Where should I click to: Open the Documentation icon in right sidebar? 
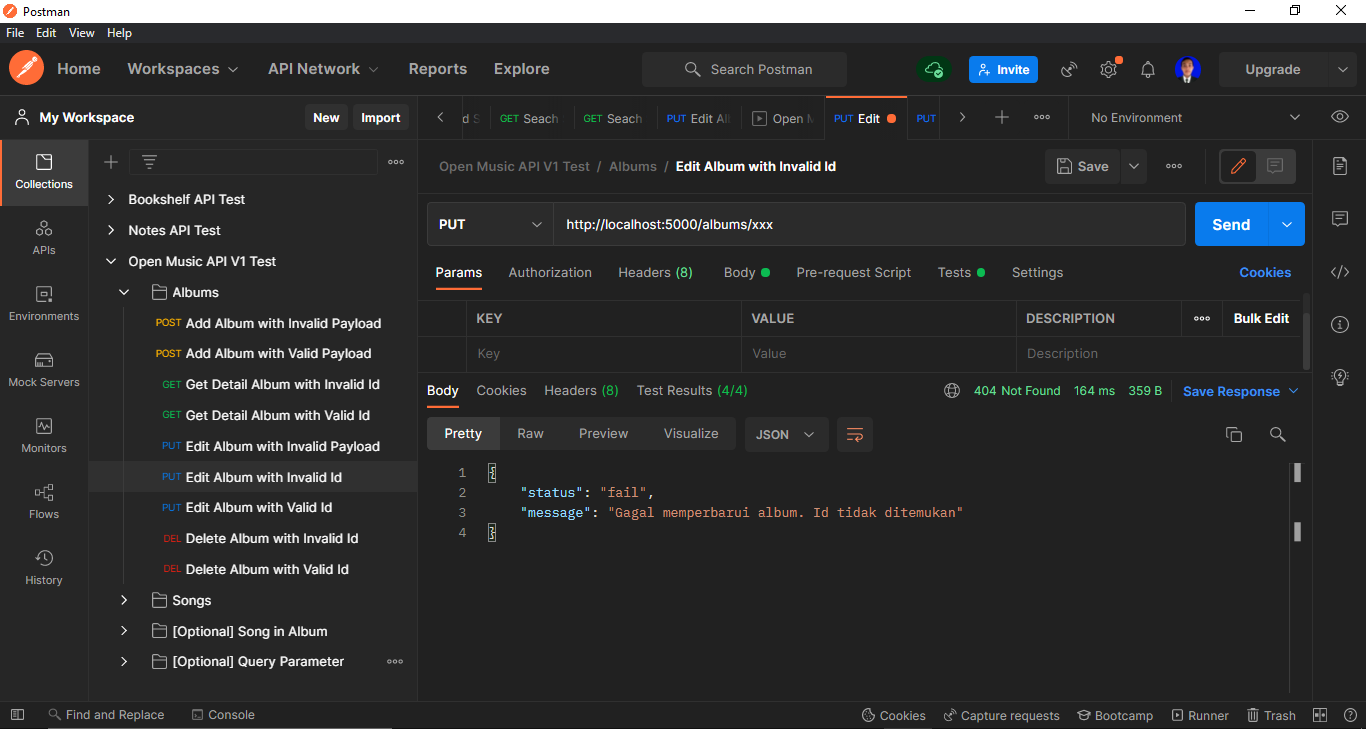[x=1340, y=166]
